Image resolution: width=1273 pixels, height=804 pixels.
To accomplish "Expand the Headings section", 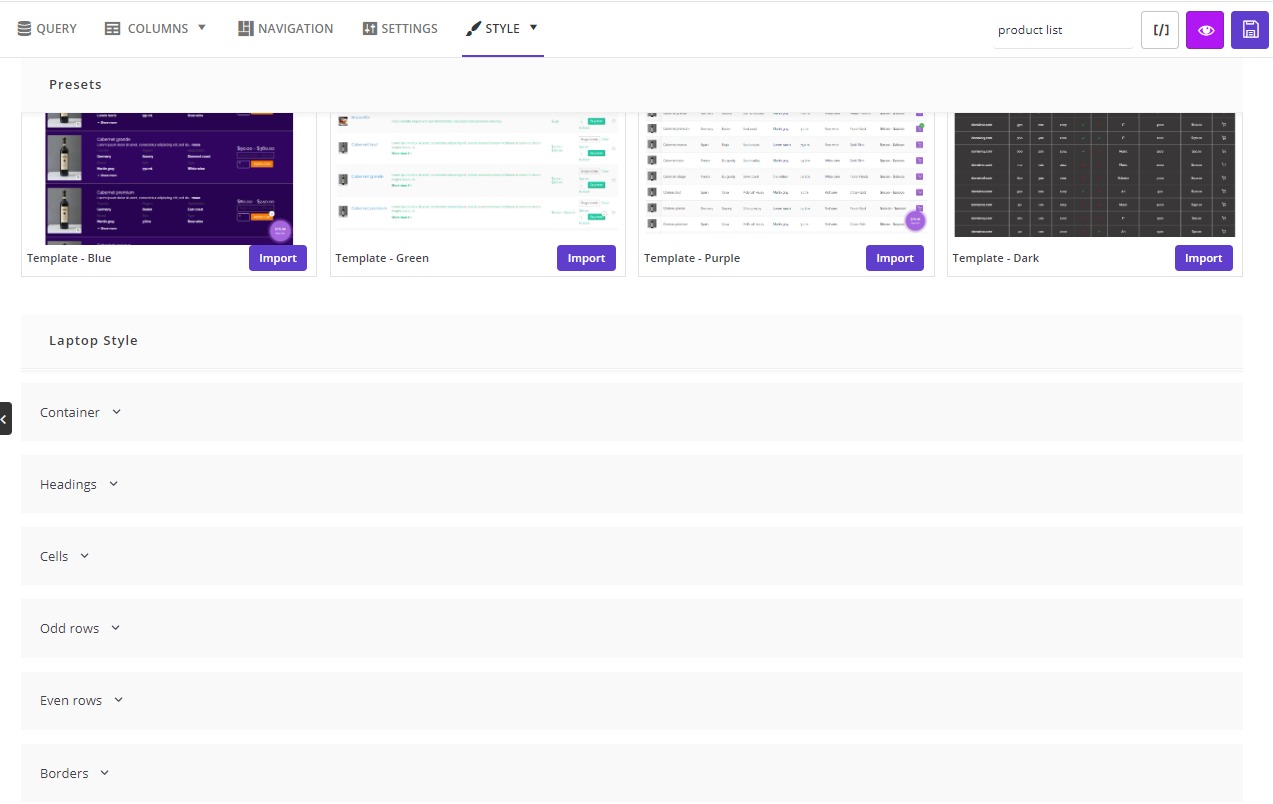I will [632, 484].
